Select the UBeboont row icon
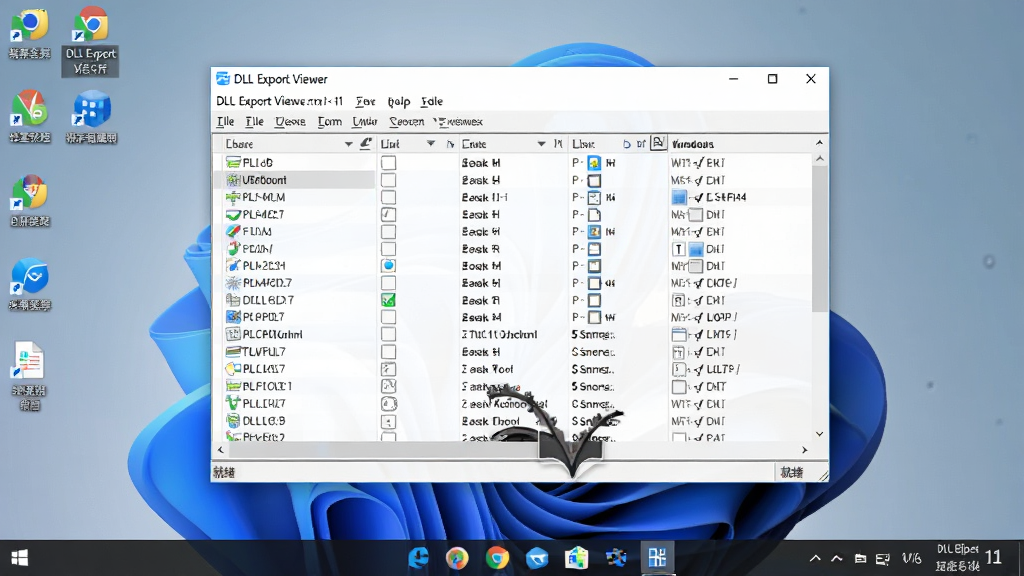Image resolution: width=1024 pixels, height=576 pixels. (x=233, y=180)
